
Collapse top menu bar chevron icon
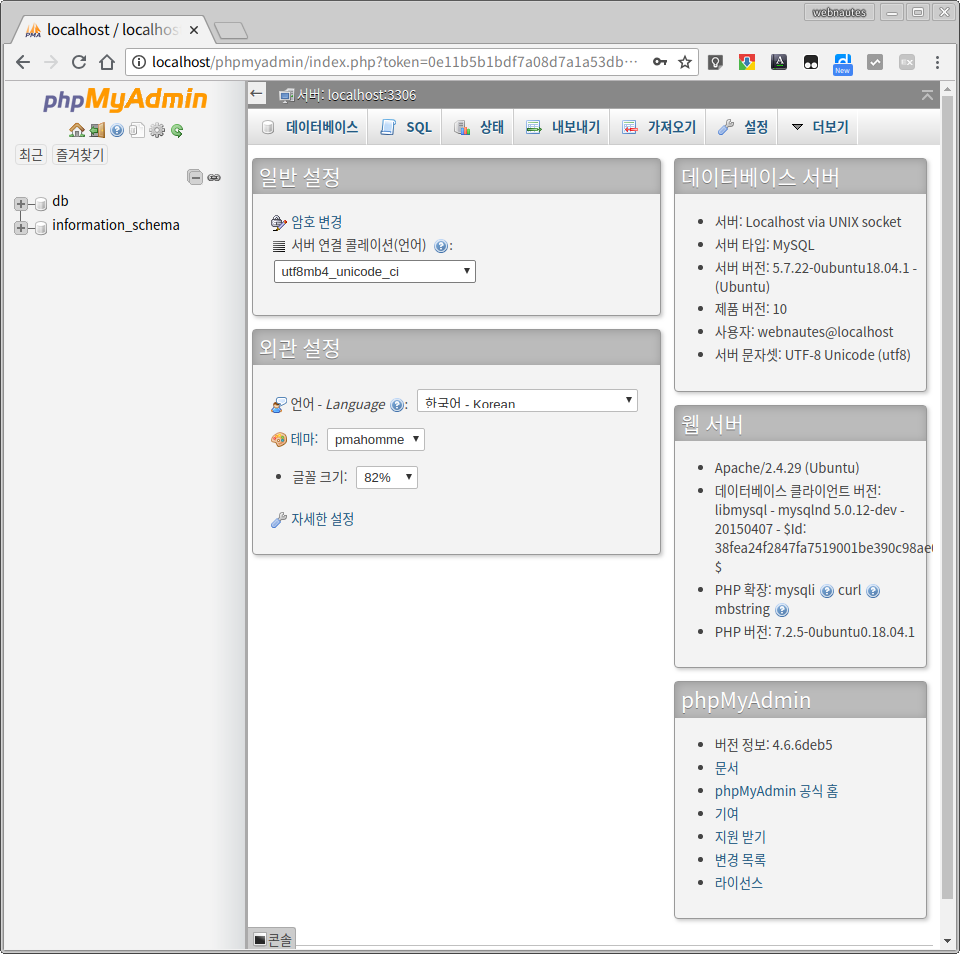(927, 95)
